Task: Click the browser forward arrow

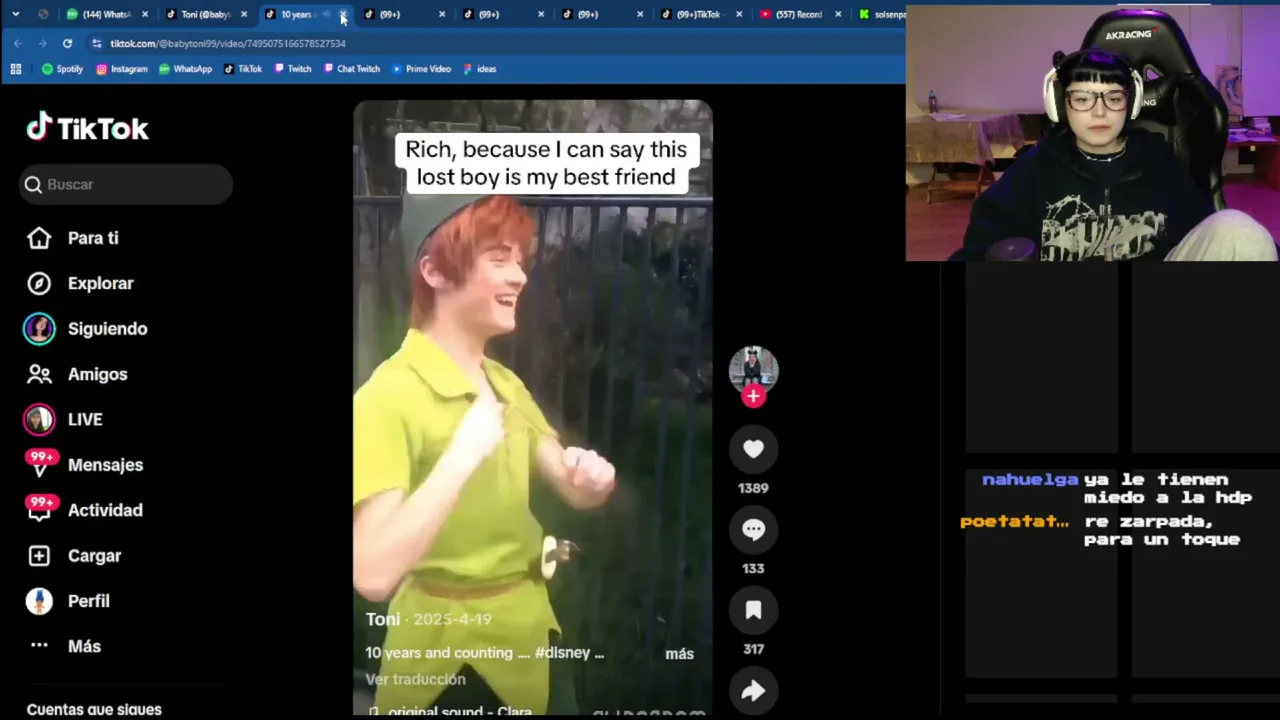Action: click(x=42, y=43)
